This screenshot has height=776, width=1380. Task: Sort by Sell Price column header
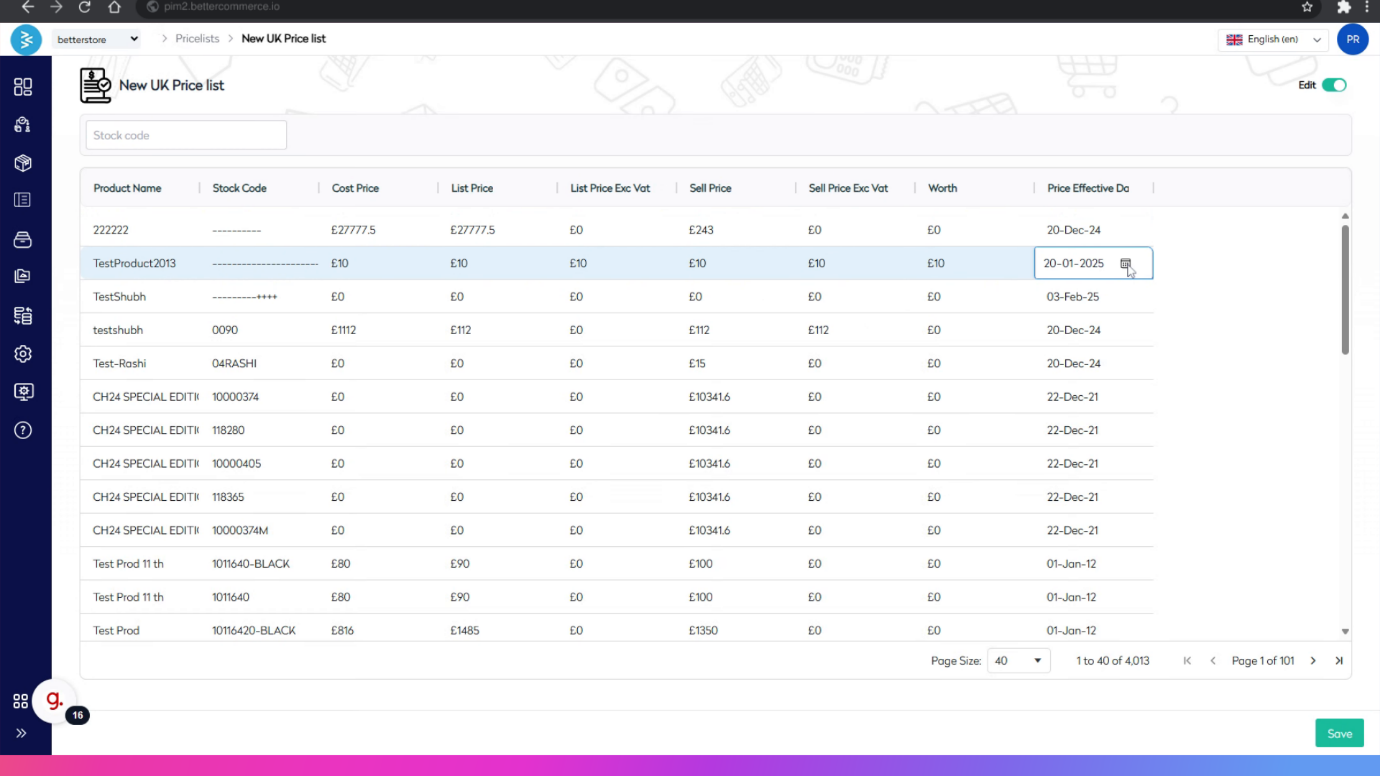710,188
